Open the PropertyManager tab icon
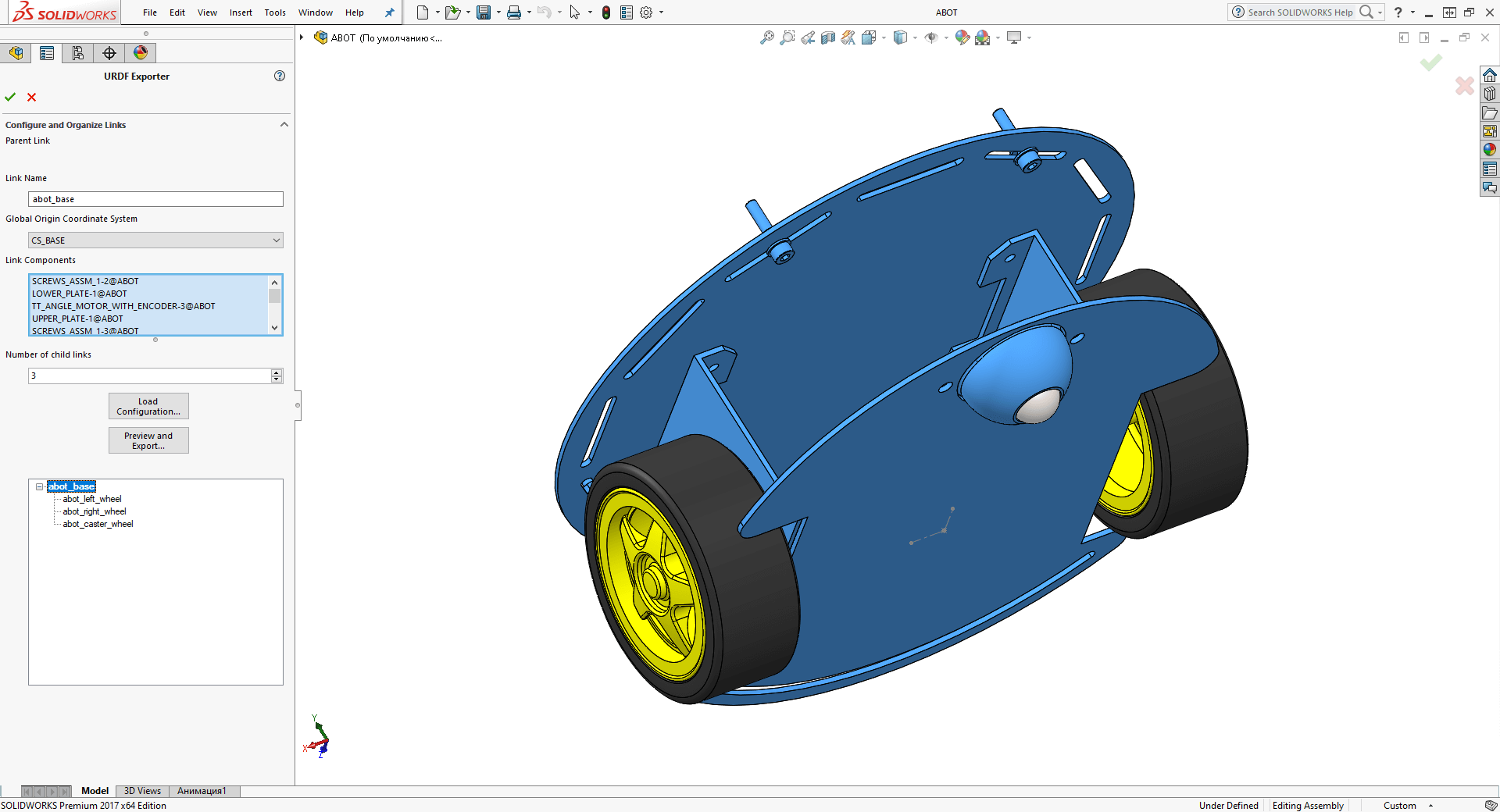The width and height of the screenshot is (1500, 812). tap(47, 53)
